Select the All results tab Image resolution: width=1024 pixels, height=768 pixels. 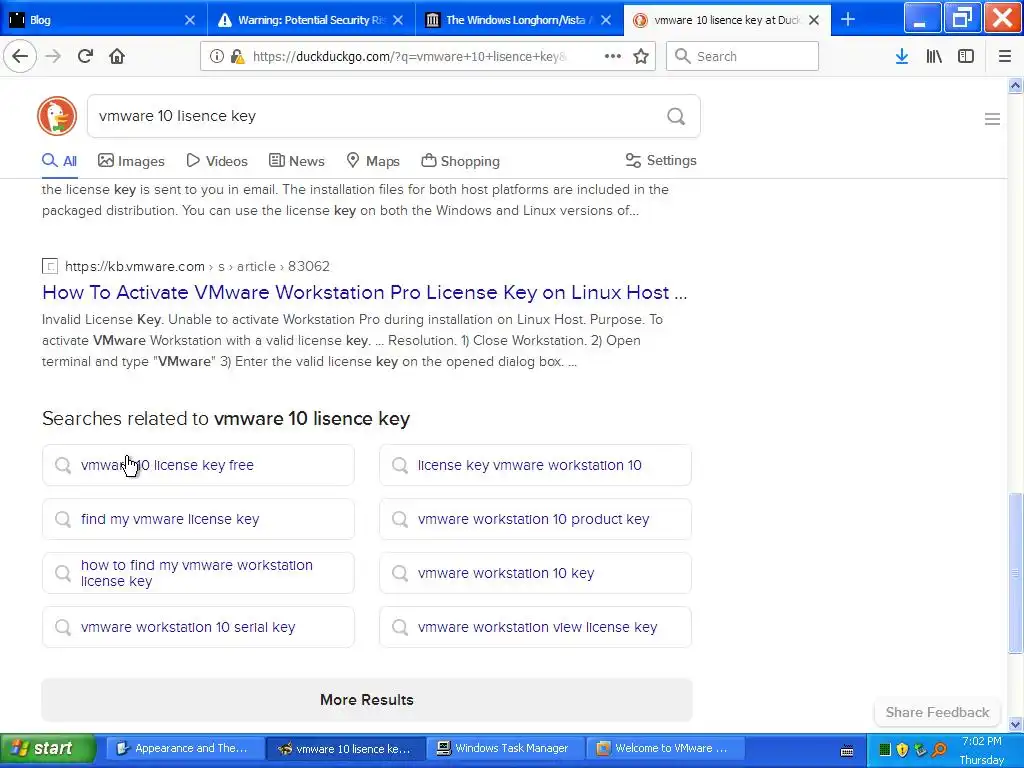click(x=59, y=161)
